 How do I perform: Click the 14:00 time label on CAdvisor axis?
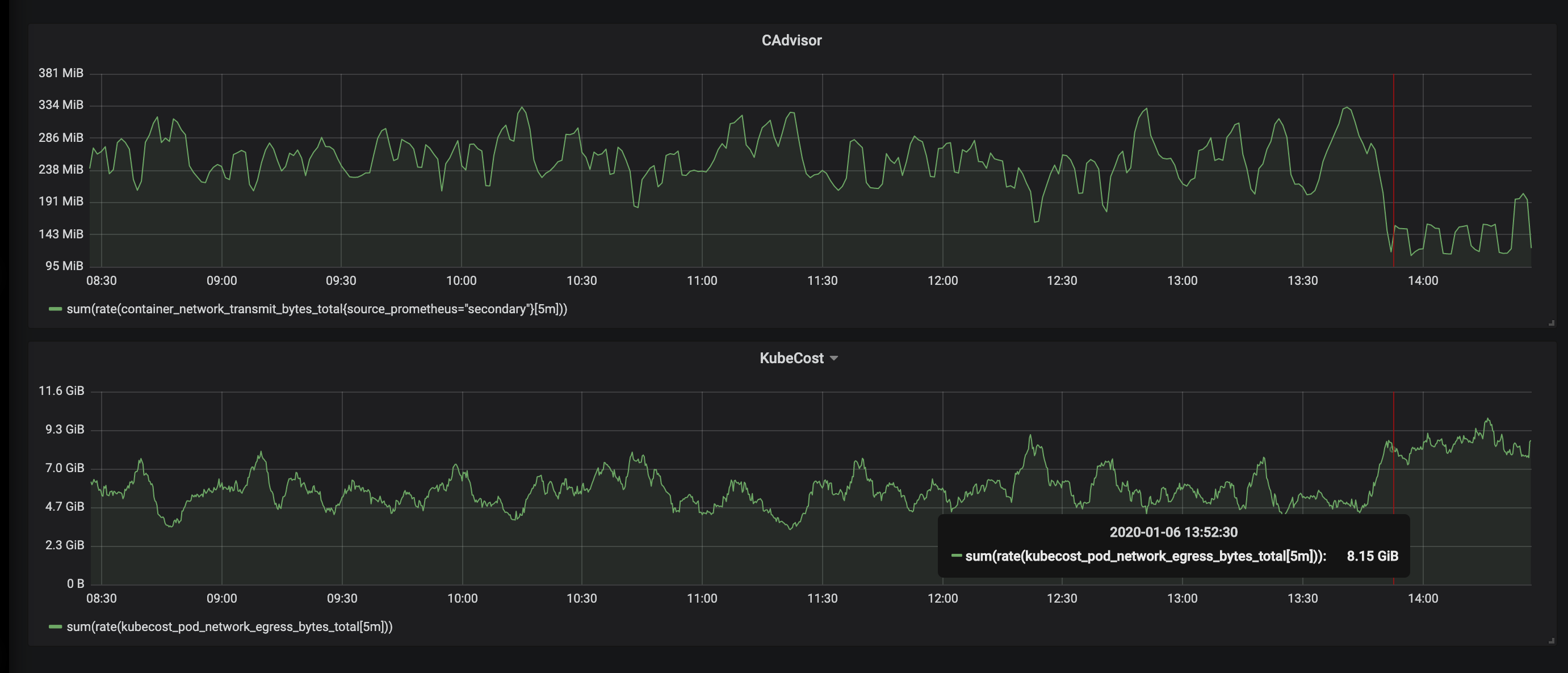(1425, 281)
